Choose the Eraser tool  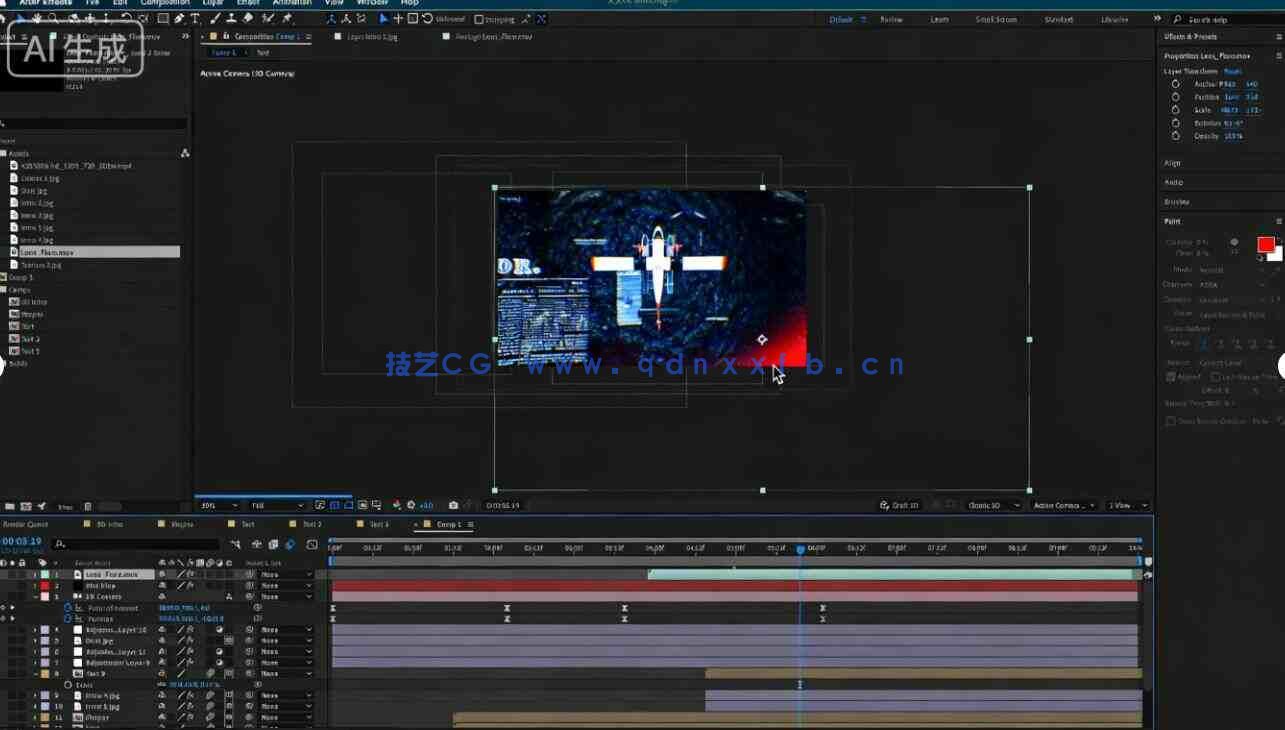tap(247, 18)
